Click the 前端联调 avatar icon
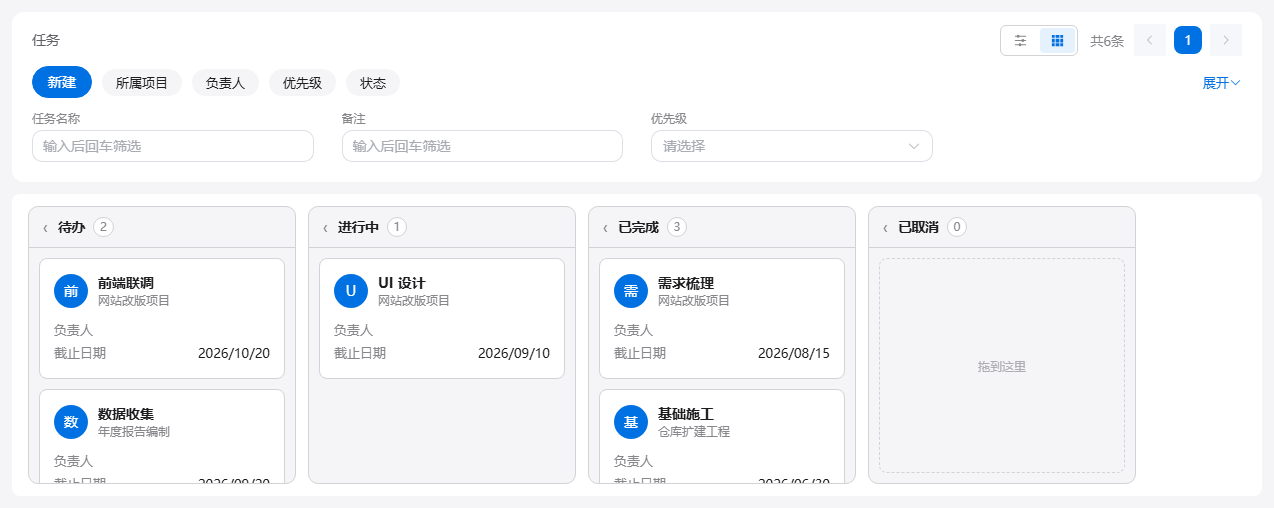This screenshot has height=508, width=1274. [71, 291]
